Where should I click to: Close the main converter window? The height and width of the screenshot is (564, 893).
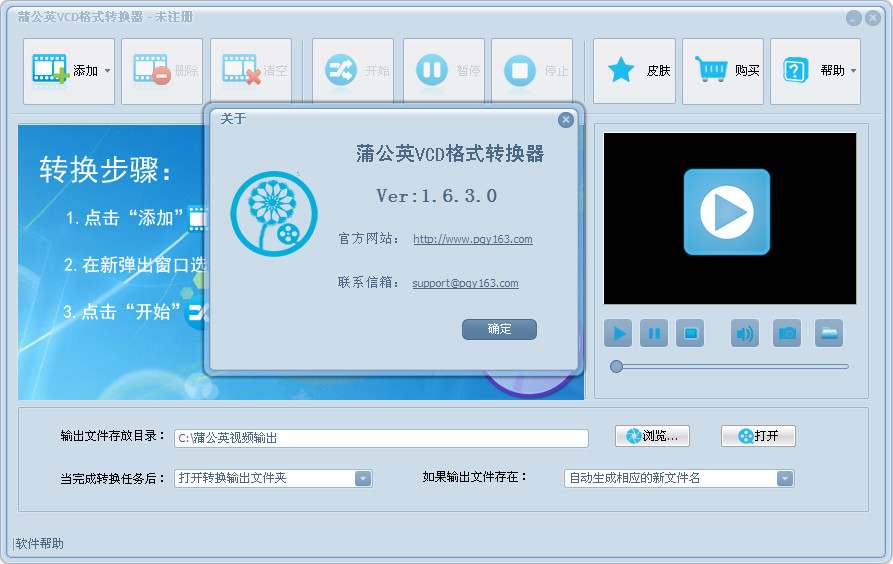click(872, 18)
